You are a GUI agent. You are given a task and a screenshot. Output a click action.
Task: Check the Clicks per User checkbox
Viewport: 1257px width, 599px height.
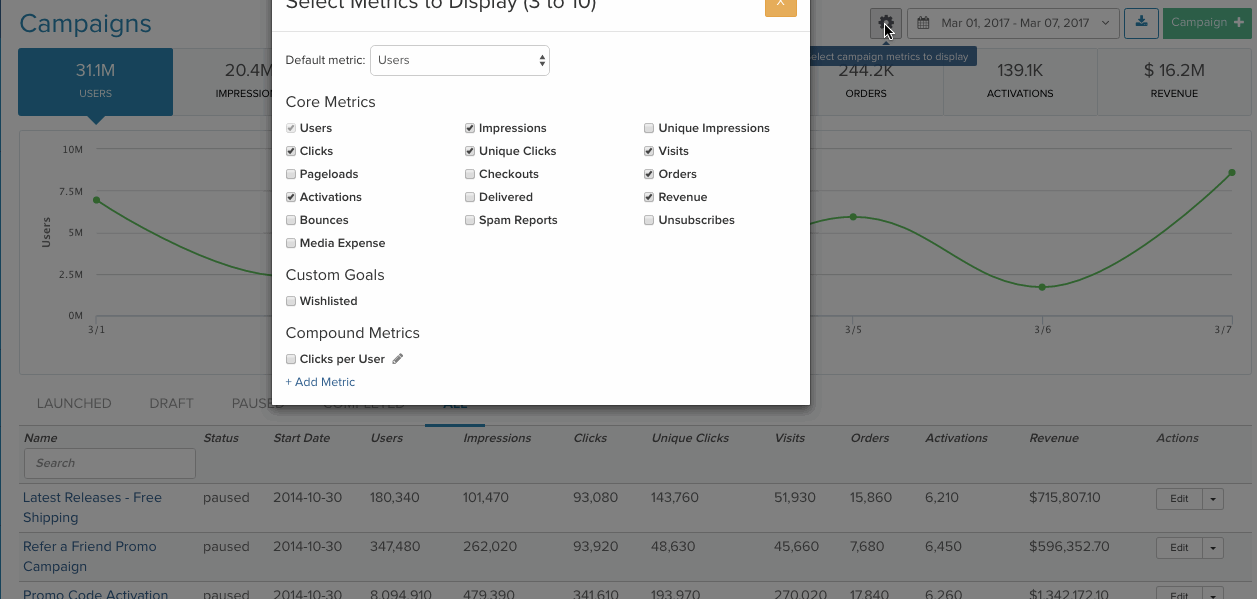click(x=291, y=359)
